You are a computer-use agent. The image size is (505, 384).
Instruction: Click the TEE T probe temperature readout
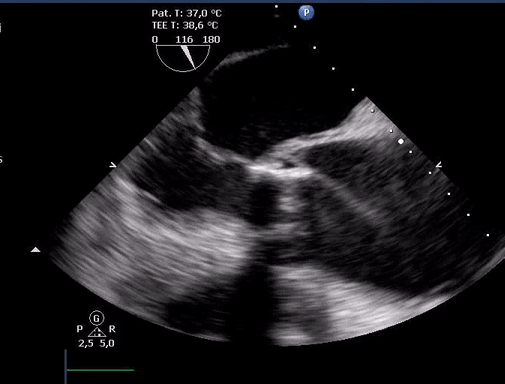(185, 25)
